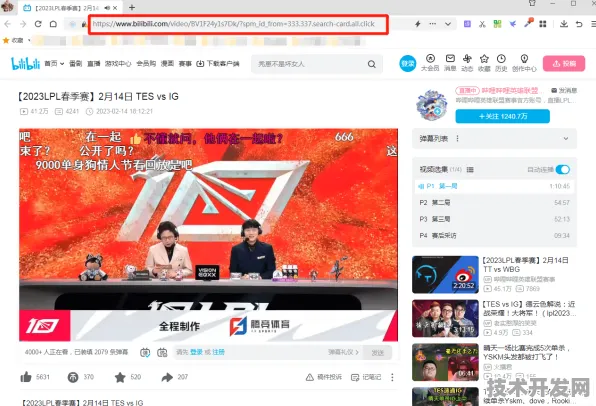Expand the 弹幕列表 panel chevron
The image size is (596, 406).
click(x=566, y=139)
